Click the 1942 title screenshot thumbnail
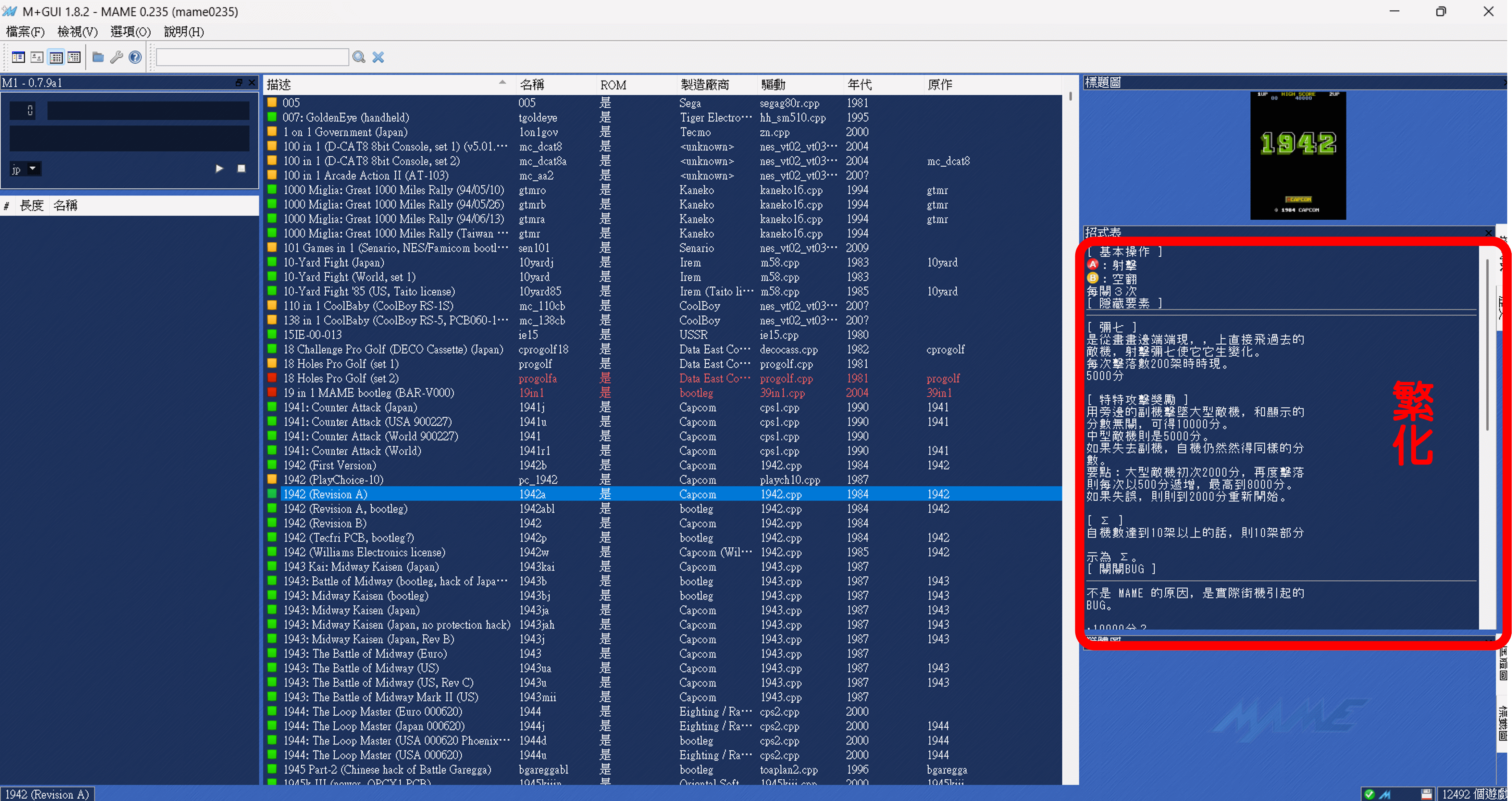Image resolution: width=1512 pixels, height=801 pixels. (1298, 155)
